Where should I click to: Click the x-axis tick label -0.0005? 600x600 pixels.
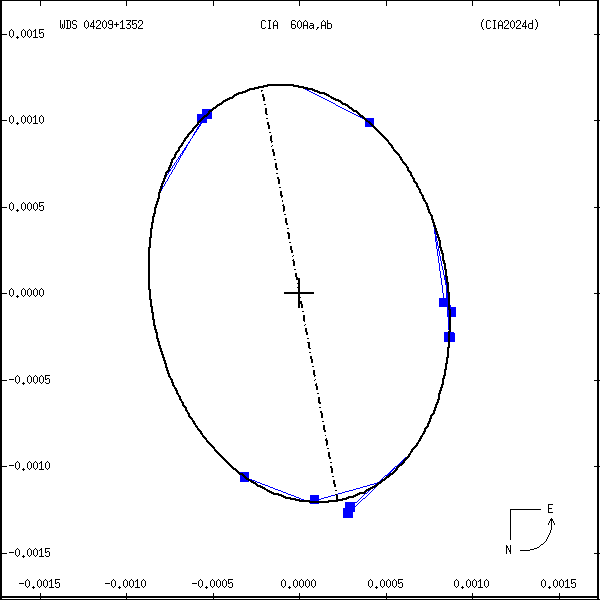212,584
